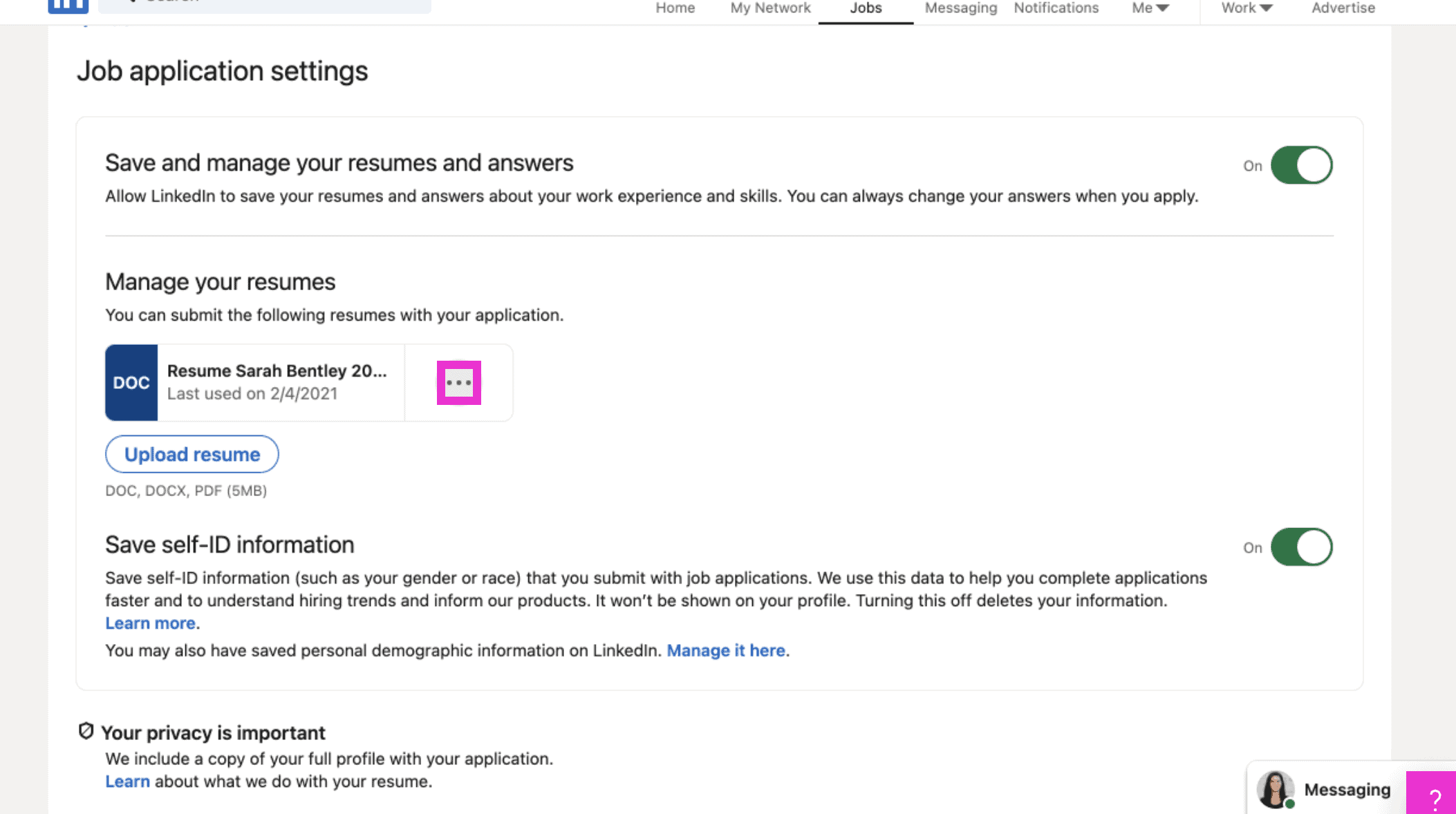Open the Notifications section

click(x=1056, y=8)
